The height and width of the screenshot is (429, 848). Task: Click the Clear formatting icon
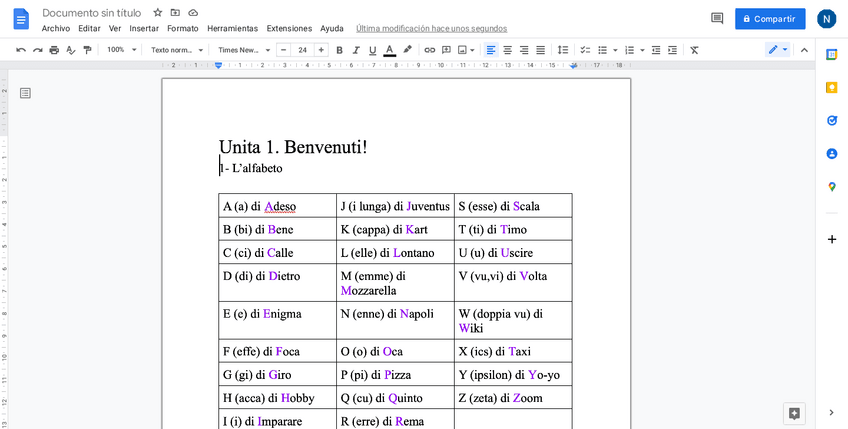(694, 50)
